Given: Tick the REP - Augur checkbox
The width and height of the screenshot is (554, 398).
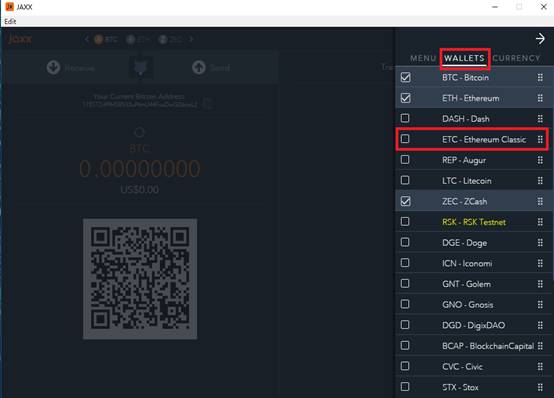Looking at the screenshot, I should pyautogui.click(x=405, y=159).
